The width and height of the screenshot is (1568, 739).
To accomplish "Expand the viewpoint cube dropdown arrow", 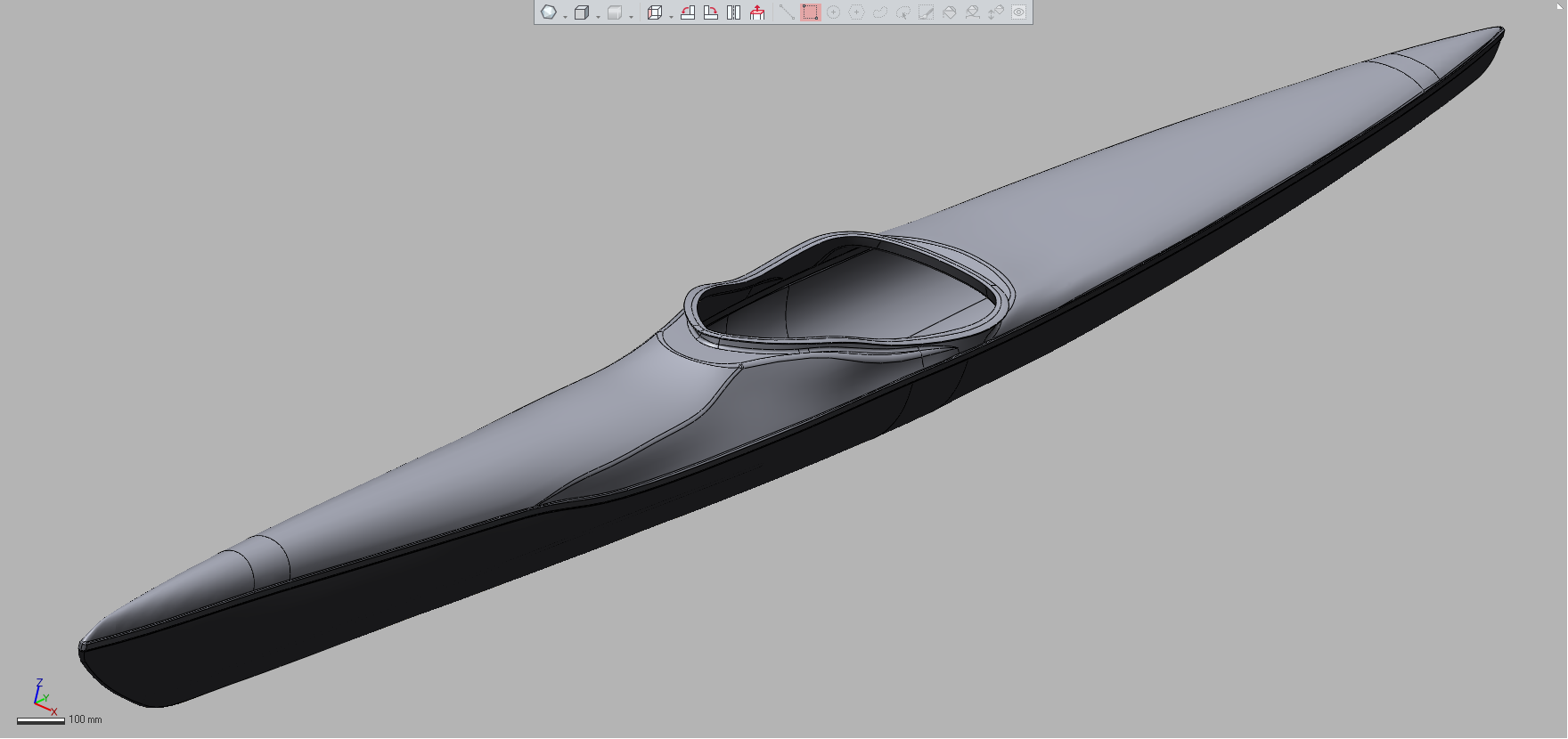I will click(671, 16).
